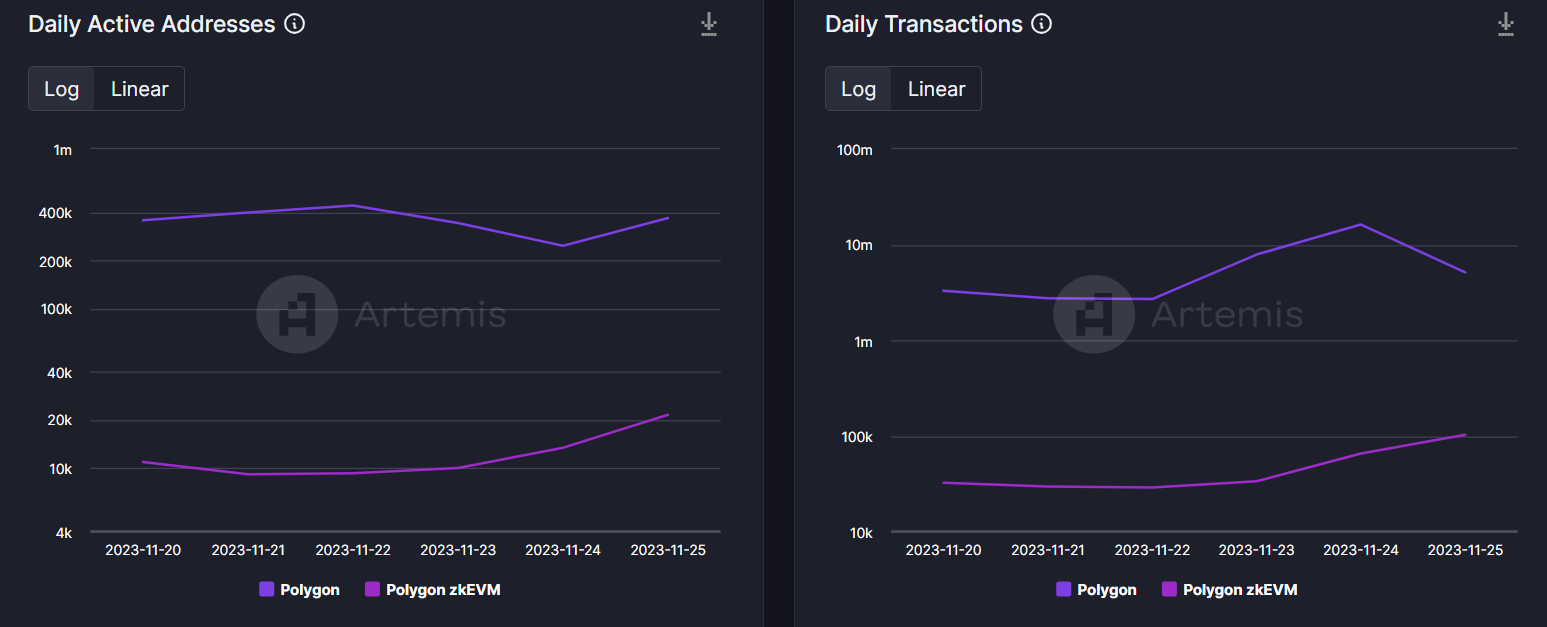Click the 100m y-axis label on Daily Transactions chart
The width and height of the screenshot is (1547, 627).
854,150
